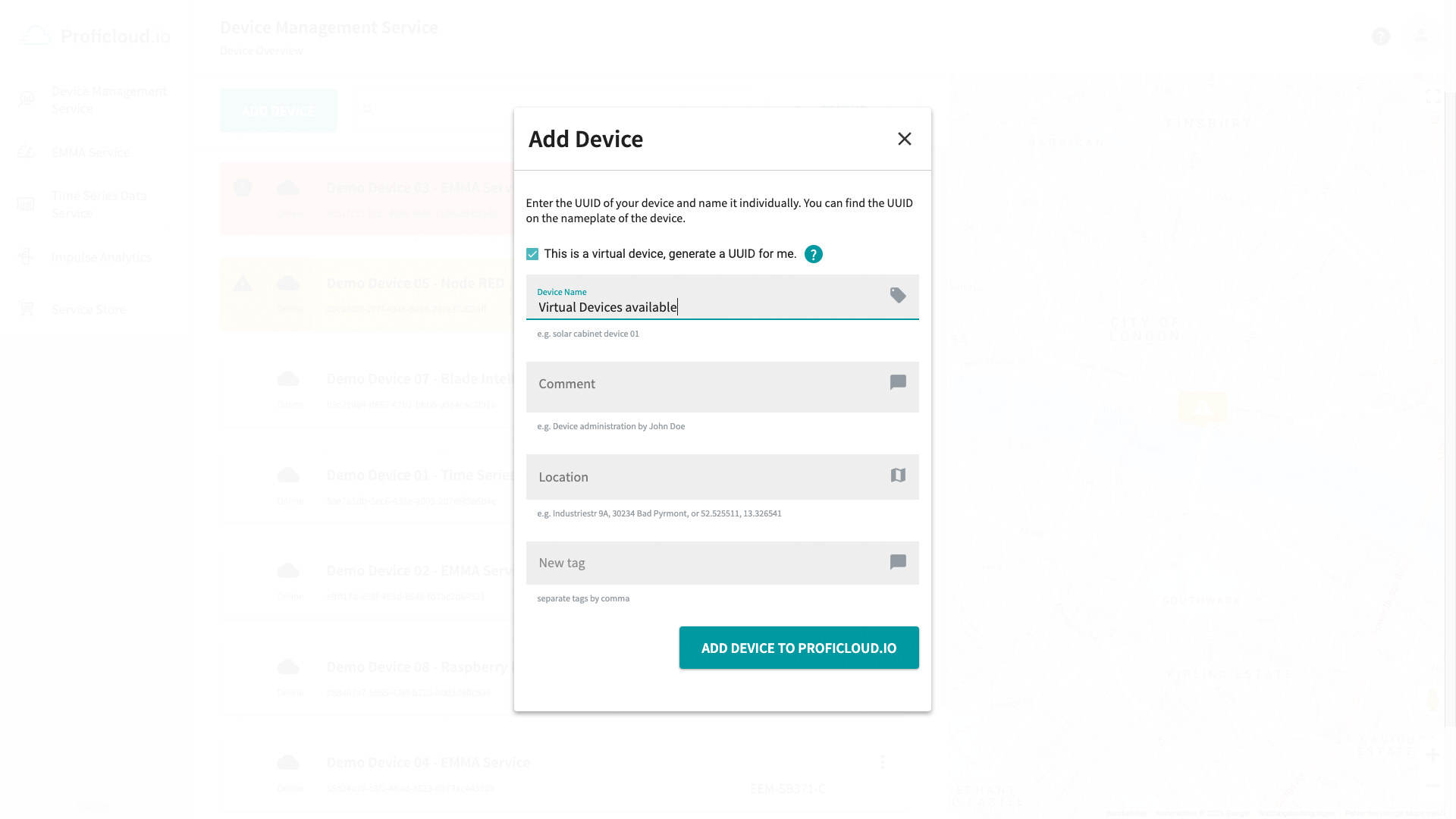The height and width of the screenshot is (819, 1456).
Task: Click the tag icon next to Device Name
Action: coord(897,295)
